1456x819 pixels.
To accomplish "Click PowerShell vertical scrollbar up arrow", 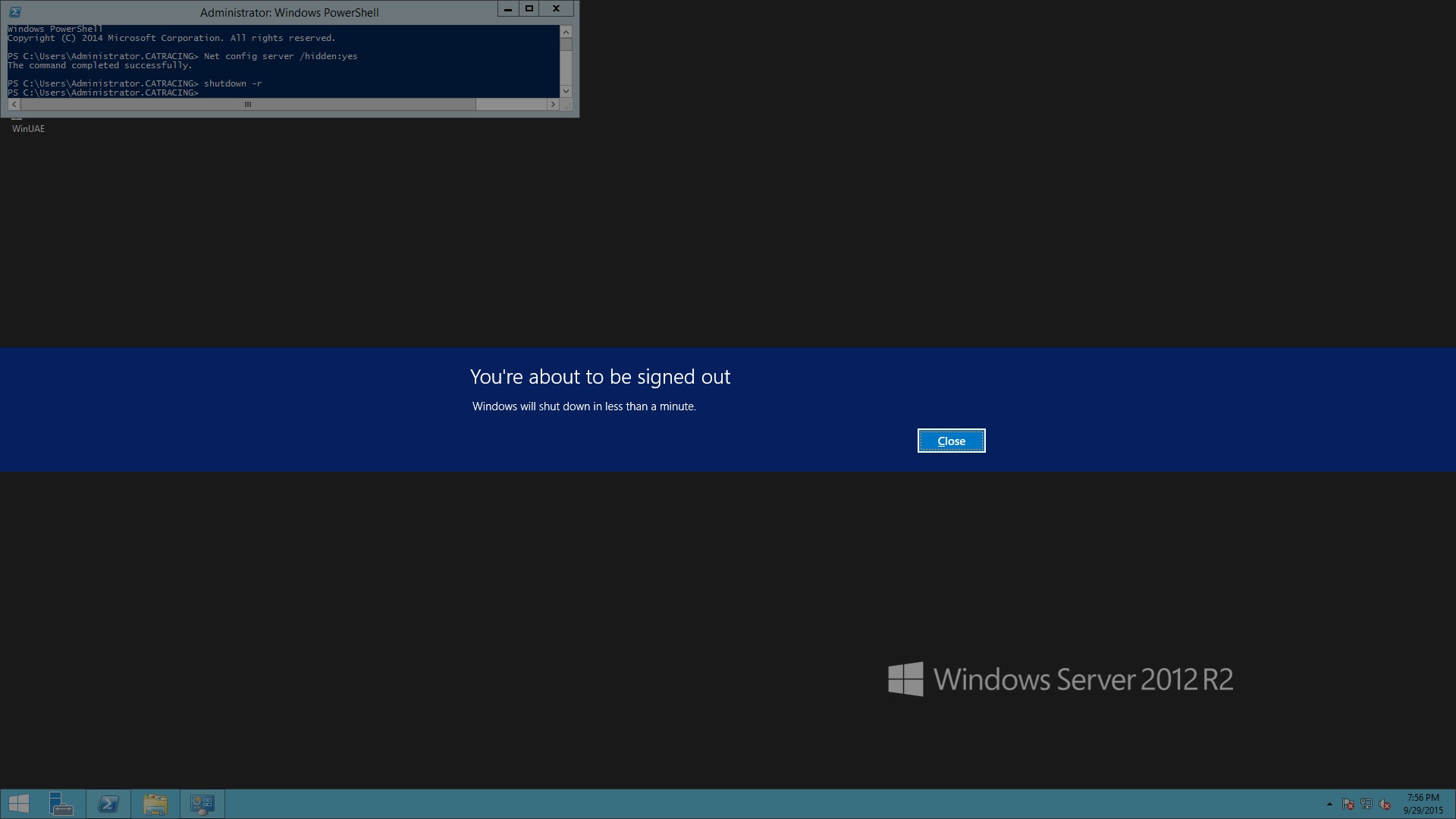I will point(566,32).
